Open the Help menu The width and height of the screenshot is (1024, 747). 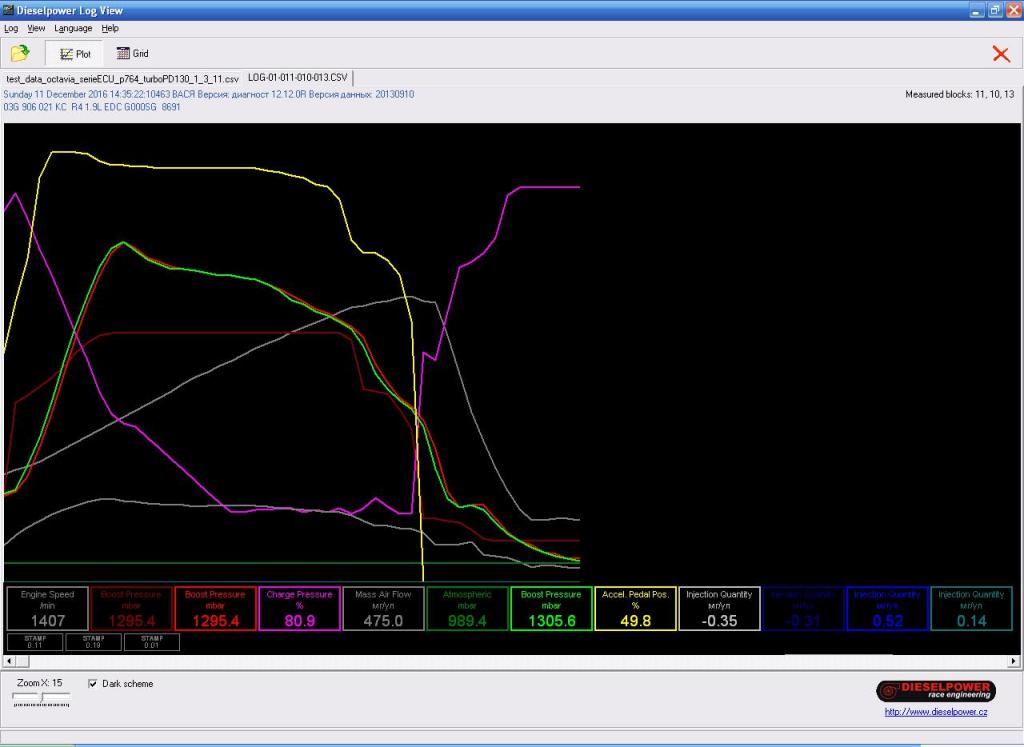pos(110,28)
